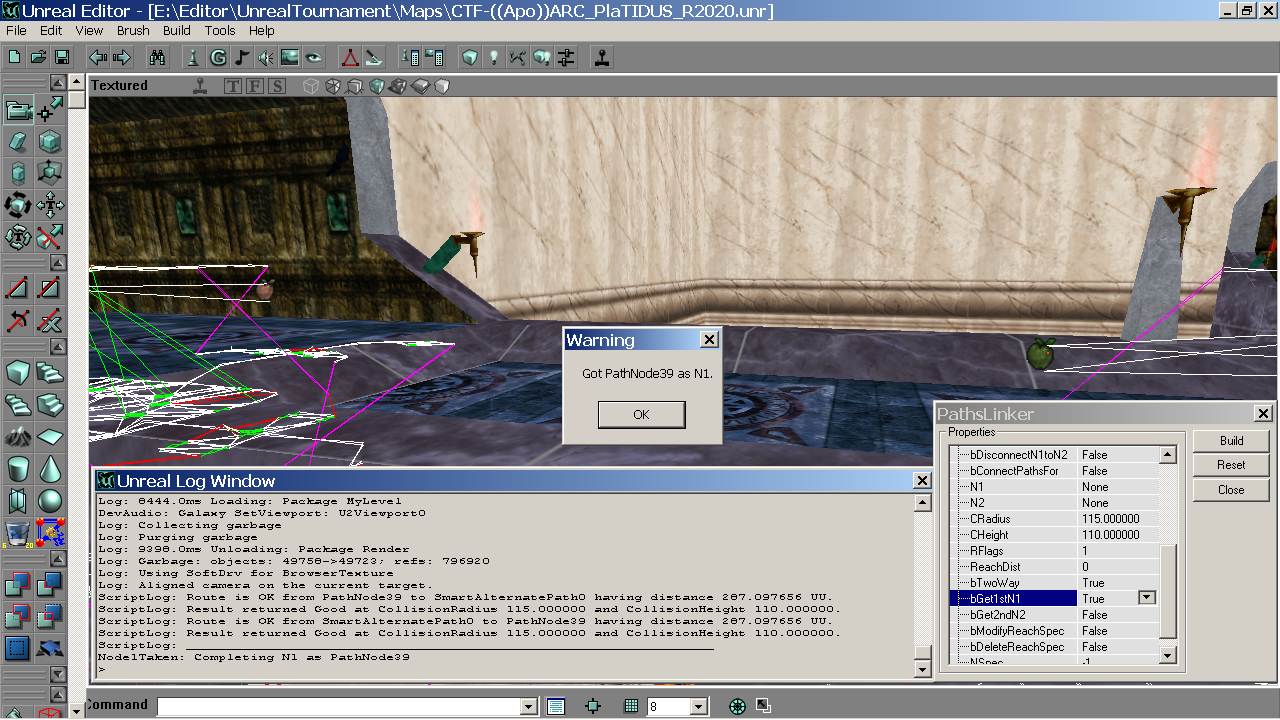Open the File menu
The width and height of the screenshot is (1280, 720).
16,31
